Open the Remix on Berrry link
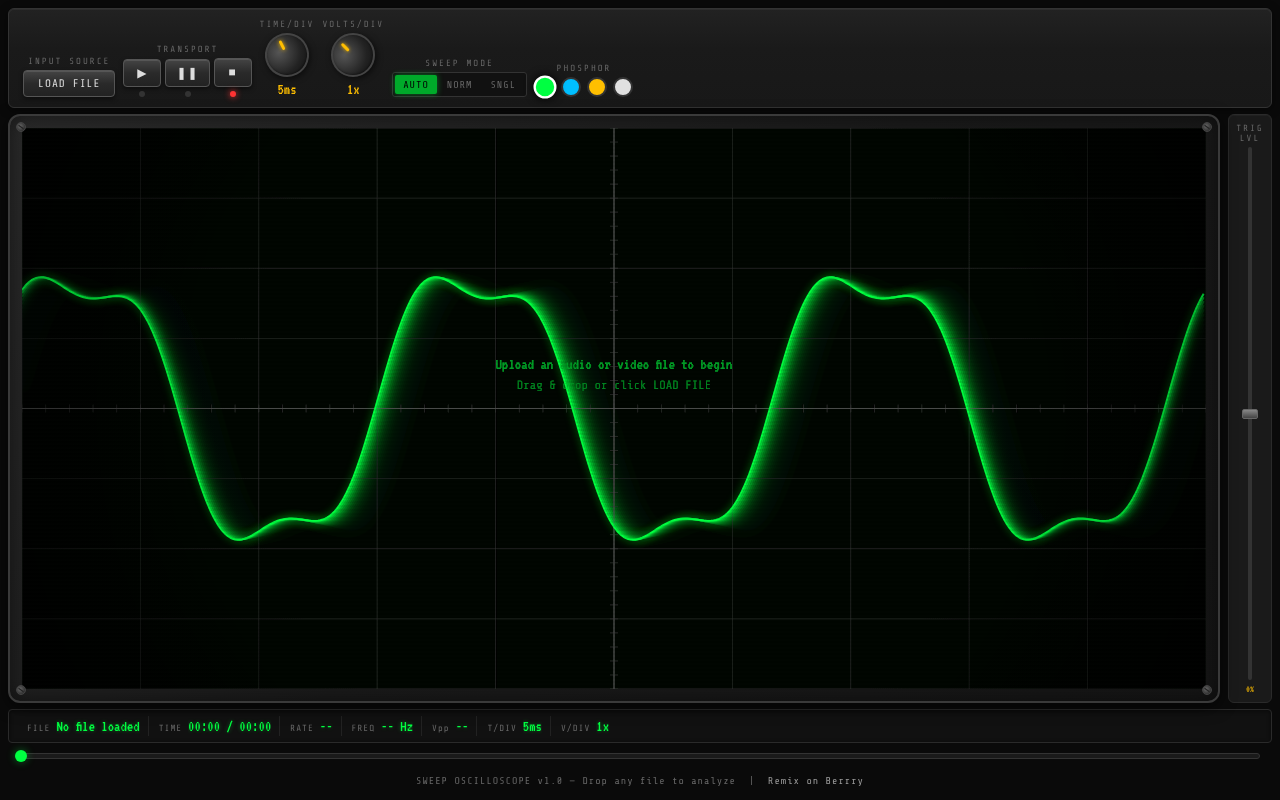This screenshot has width=1280, height=800. pos(816,781)
